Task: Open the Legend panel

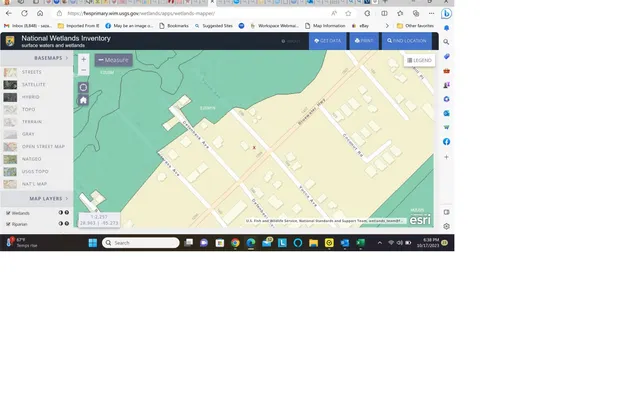Action: coord(419,60)
